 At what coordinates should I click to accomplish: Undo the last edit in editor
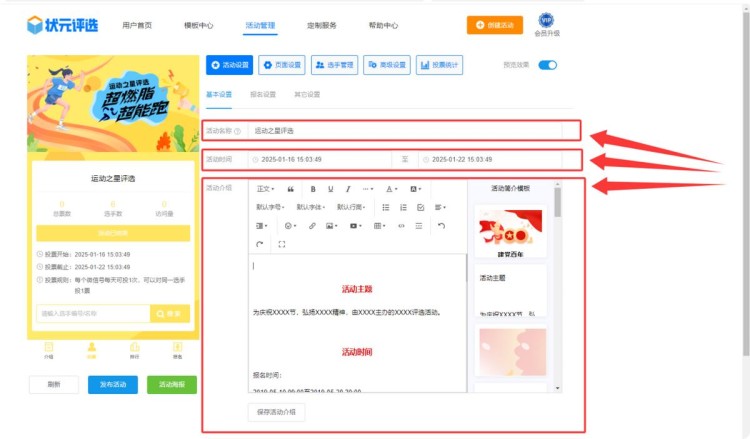tap(441, 226)
